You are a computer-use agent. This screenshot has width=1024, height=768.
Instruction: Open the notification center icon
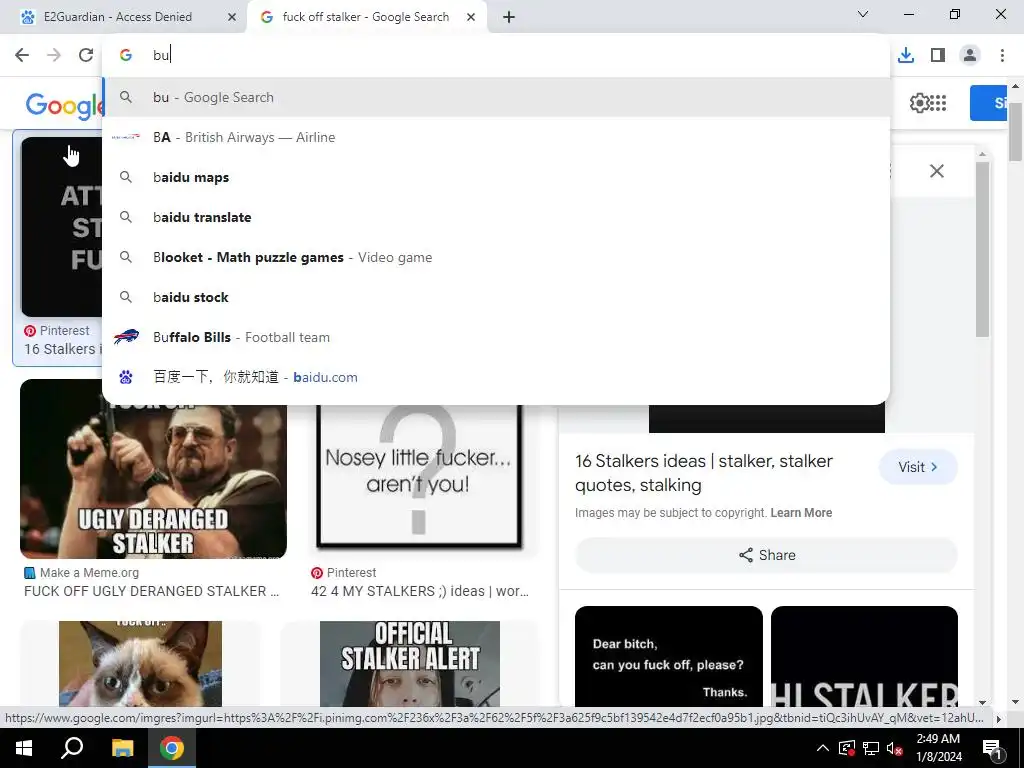(x=992, y=748)
